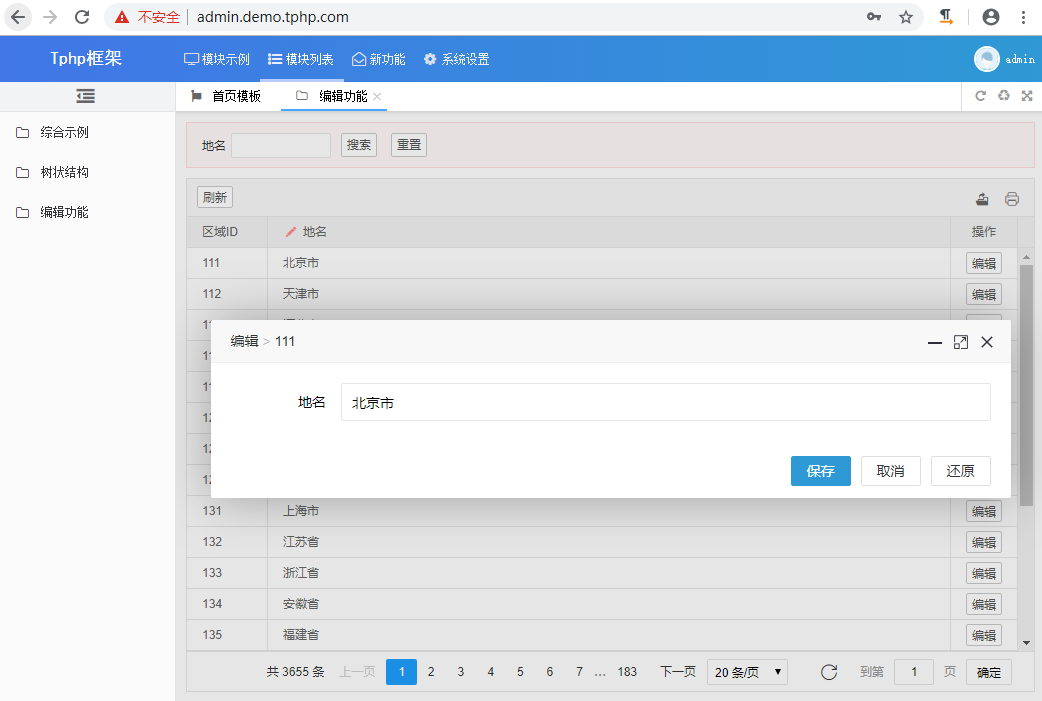Viewport: 1042px width, 701px height.
Task: Open the 模块列表 top menu
Action: pyautogui.click(x=300, y=59)
